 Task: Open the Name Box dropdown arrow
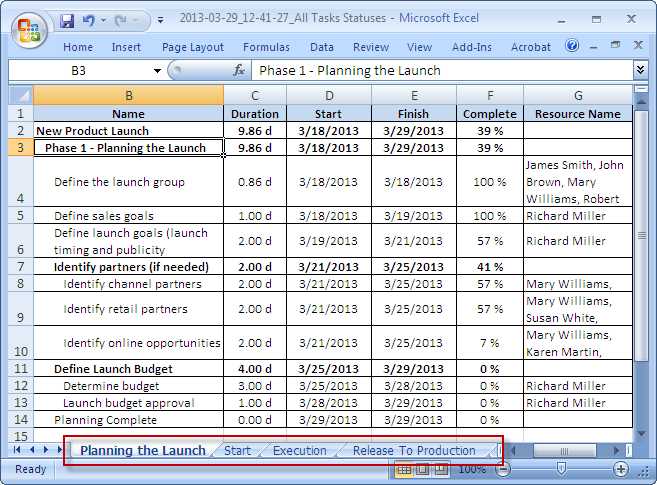click(157, 70)
